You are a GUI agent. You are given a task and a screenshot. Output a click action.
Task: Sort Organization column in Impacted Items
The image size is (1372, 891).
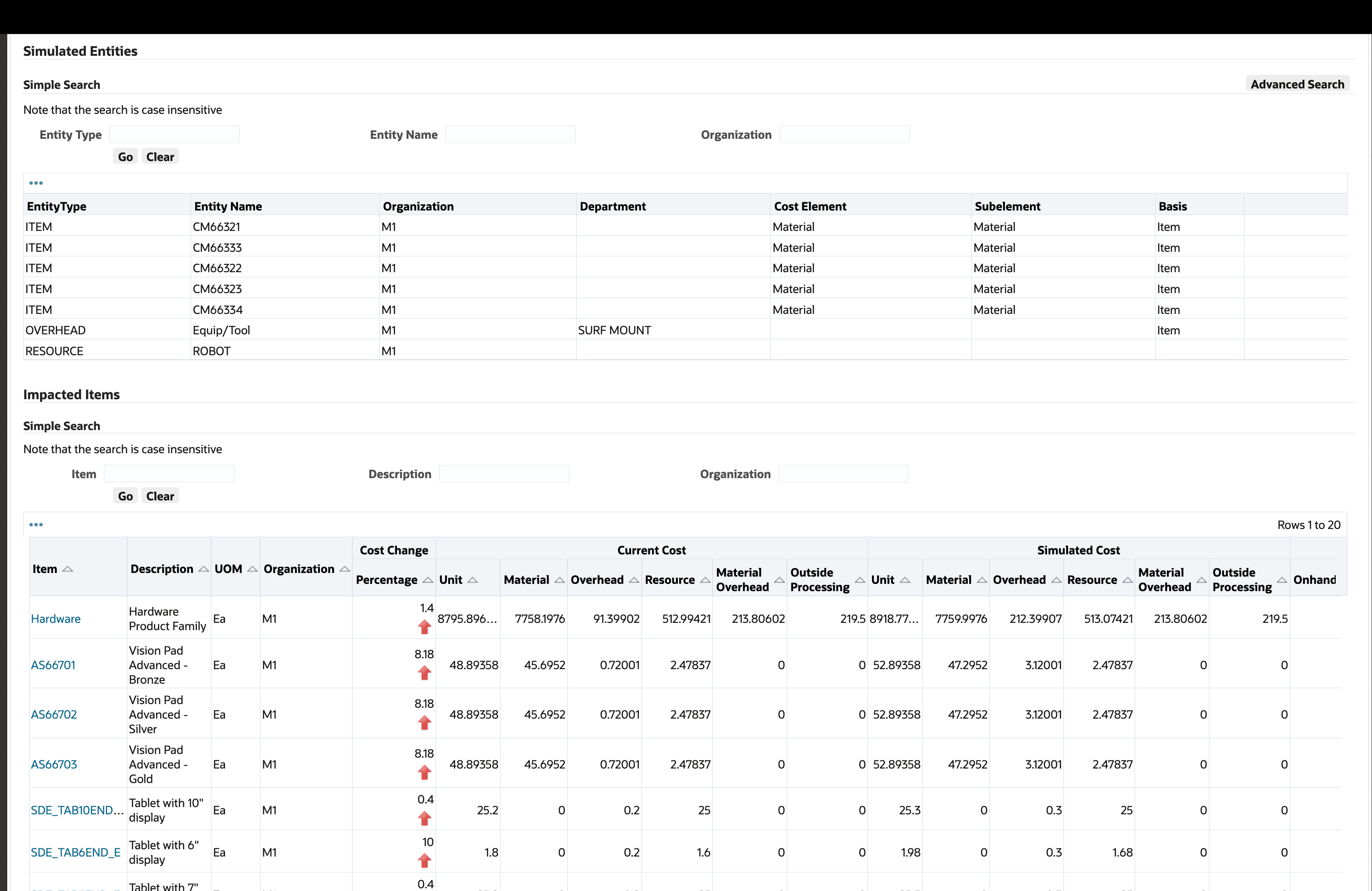pyautogui.click(x=345, y=569)
